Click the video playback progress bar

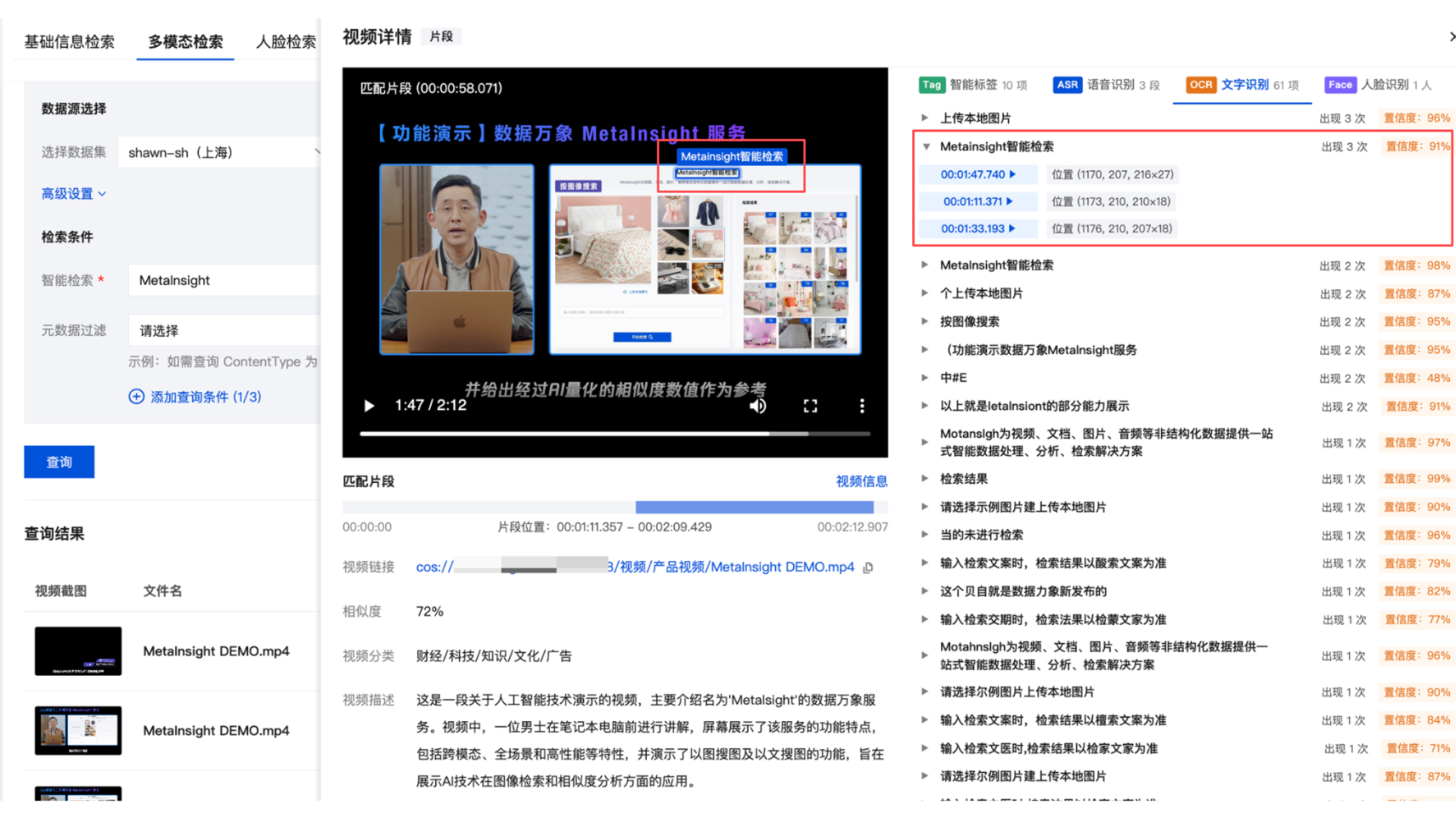(x=615, y=434)
